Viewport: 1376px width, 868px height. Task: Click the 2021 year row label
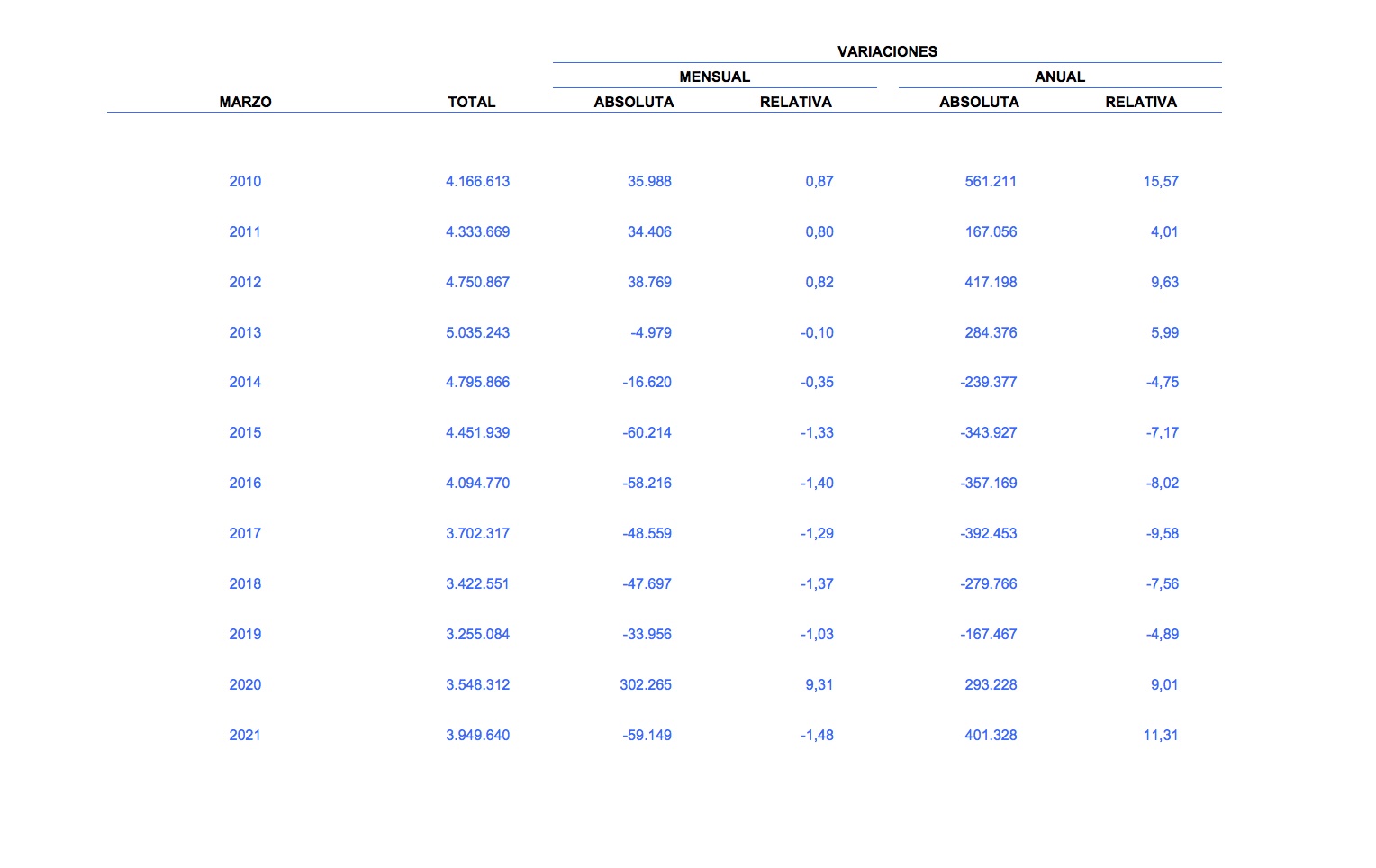tap(245, 735)
